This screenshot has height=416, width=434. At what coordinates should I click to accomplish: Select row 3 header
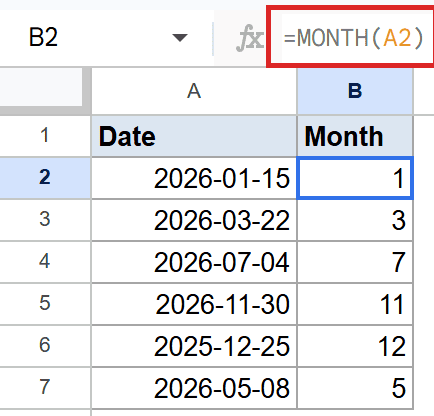tap(45, 220)
